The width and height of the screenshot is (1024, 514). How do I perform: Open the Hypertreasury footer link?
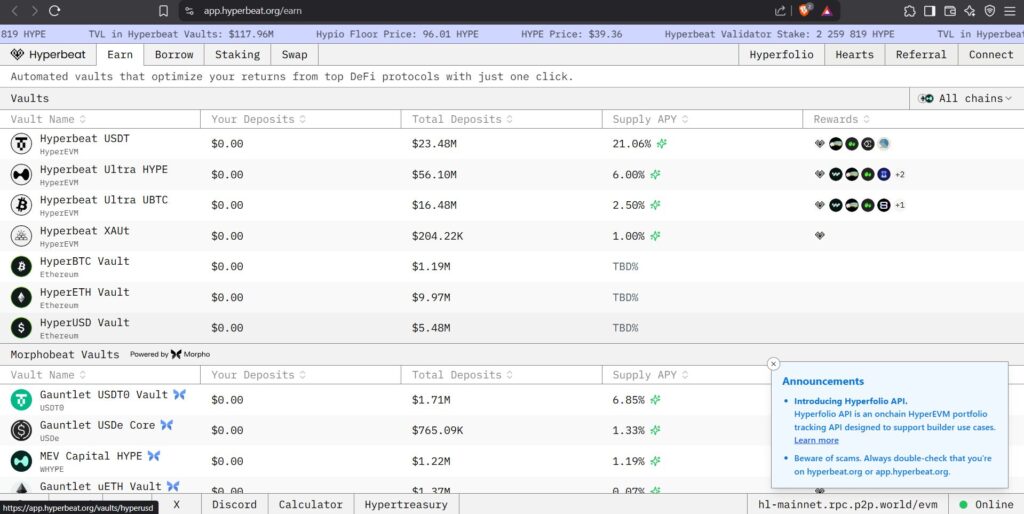[x=406, y=504]
